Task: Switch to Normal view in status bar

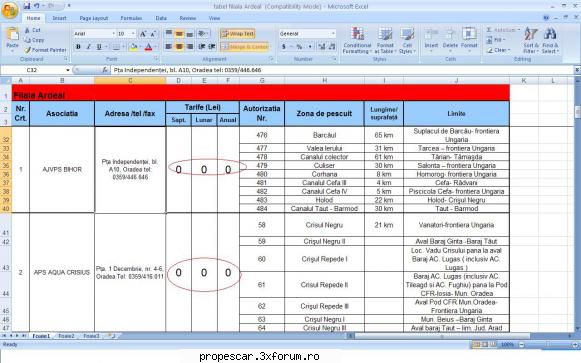Action: pyautogui.click(x=476, y=344)
